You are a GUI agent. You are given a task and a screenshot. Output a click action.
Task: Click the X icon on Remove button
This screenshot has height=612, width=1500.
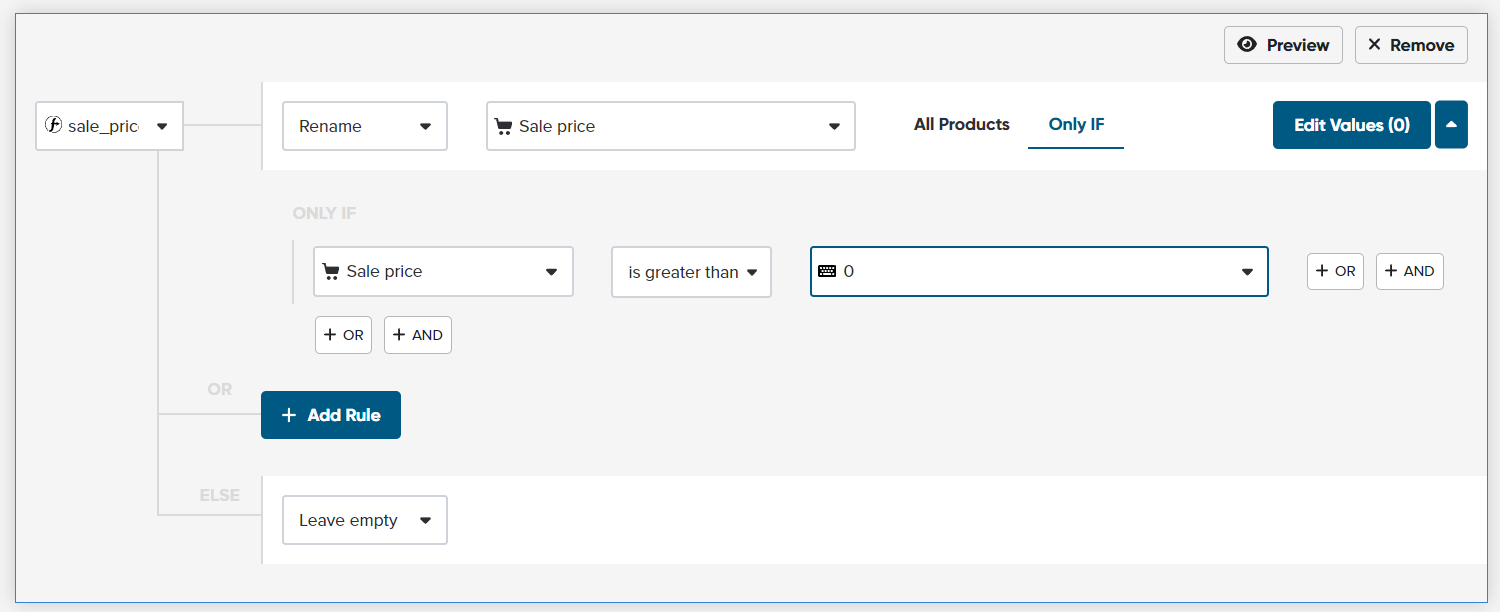coord(1374,45)
